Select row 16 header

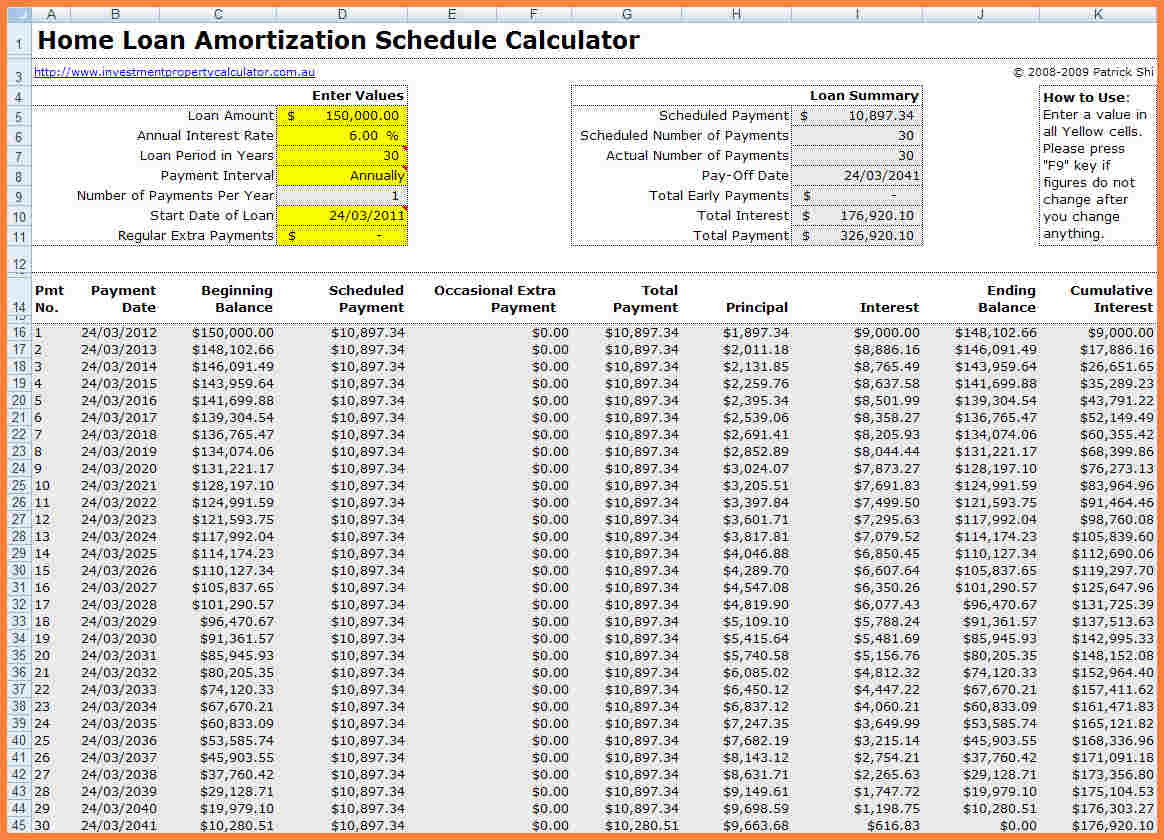tap(19, 332)
